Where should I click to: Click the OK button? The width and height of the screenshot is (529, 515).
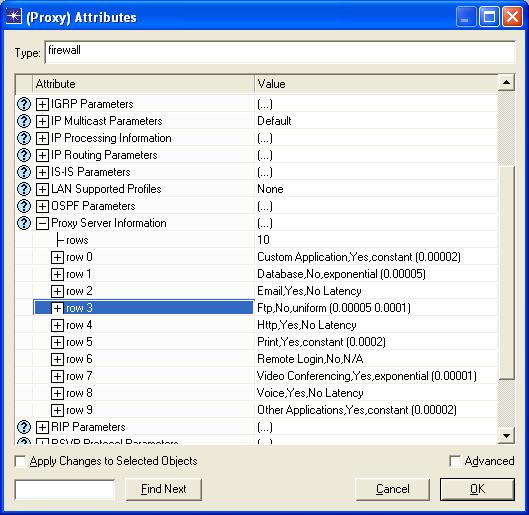(477, 489)
